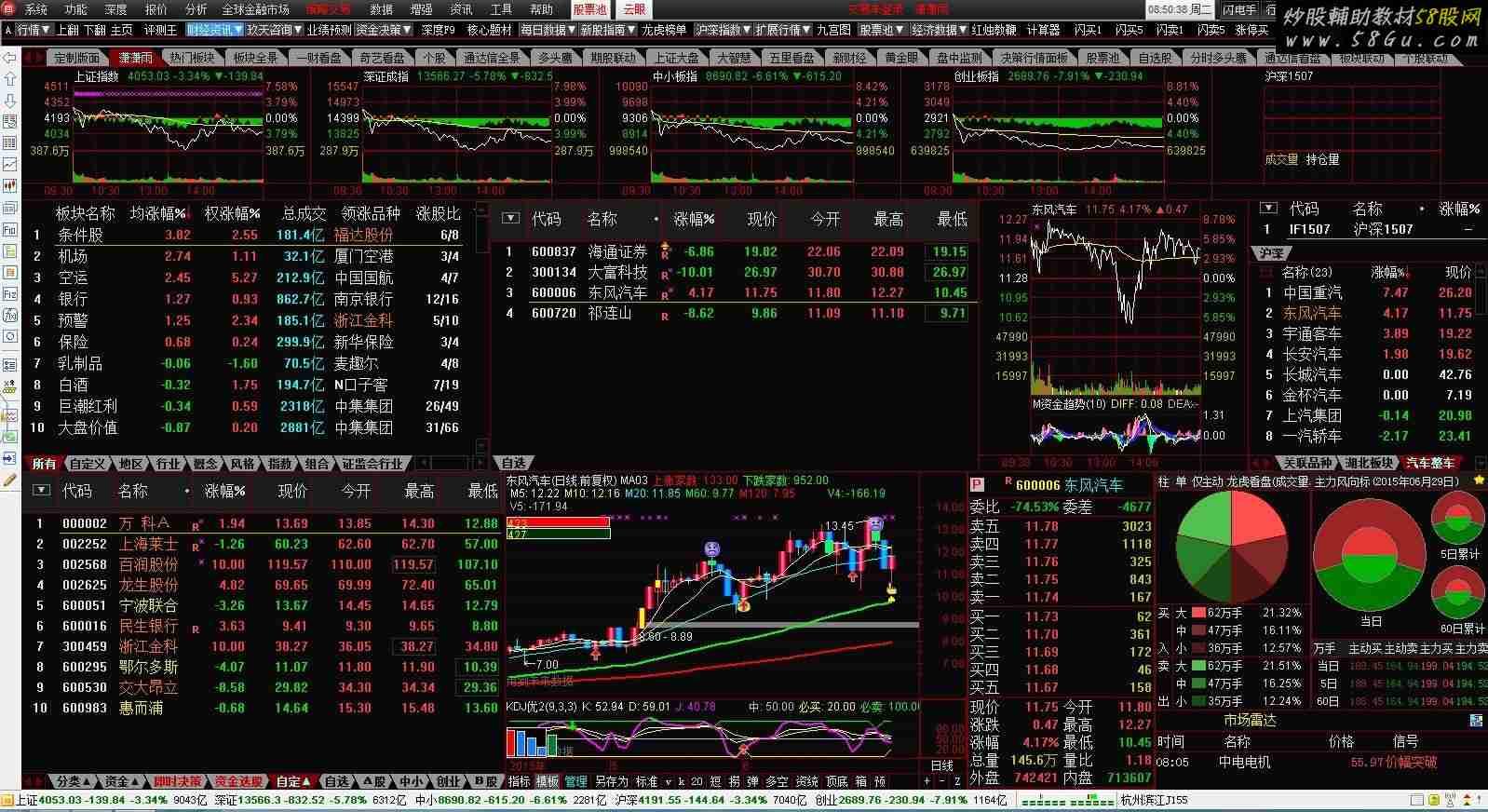Click the 当日 capital flow pie chart
This screenshot has width=1488, height=812.
[x=1370, y=554]
